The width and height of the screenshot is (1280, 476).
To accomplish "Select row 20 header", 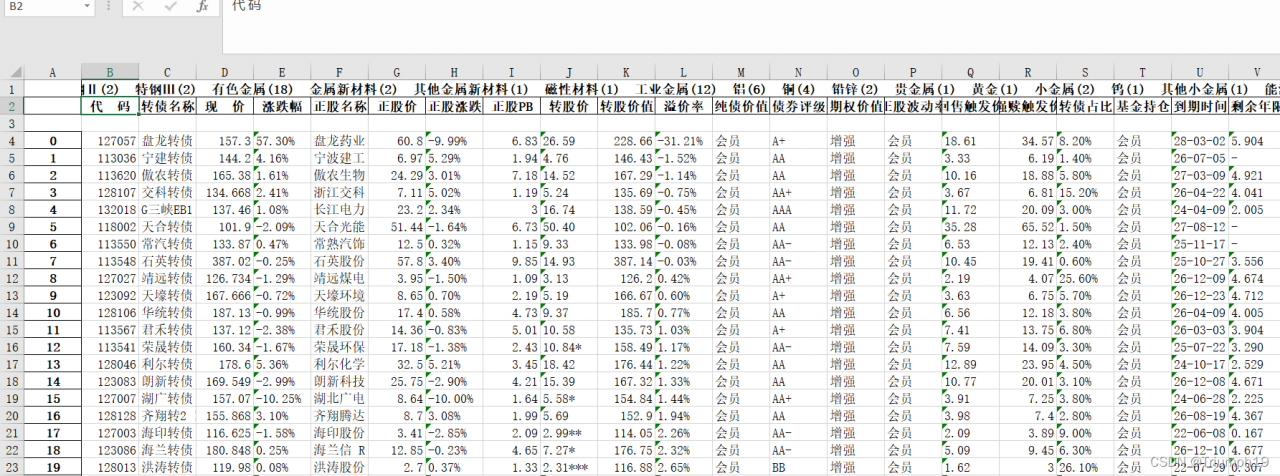I will coord(11,415).
